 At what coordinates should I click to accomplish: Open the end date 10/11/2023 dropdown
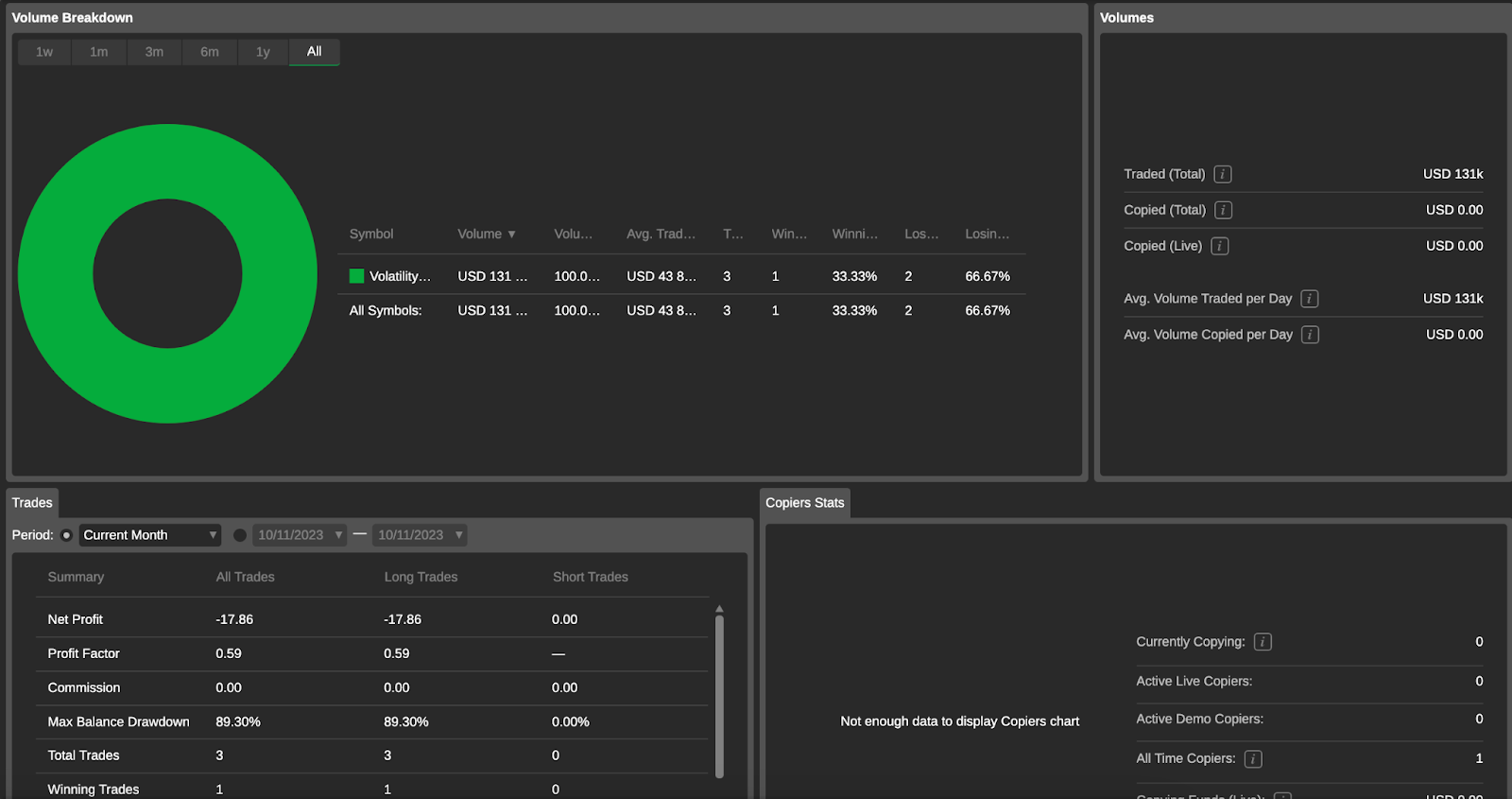tap(419, 535)
